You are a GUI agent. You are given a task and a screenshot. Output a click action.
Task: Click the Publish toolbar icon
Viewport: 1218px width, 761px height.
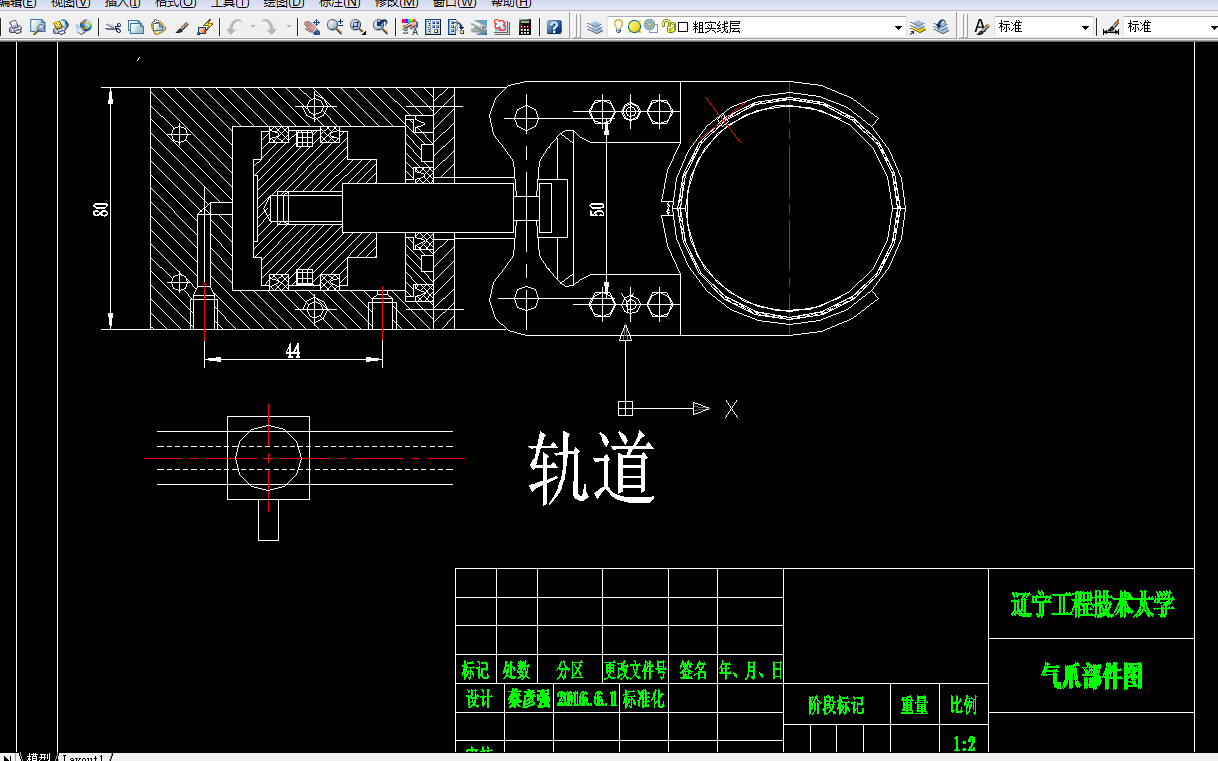(x=61, y=27)
